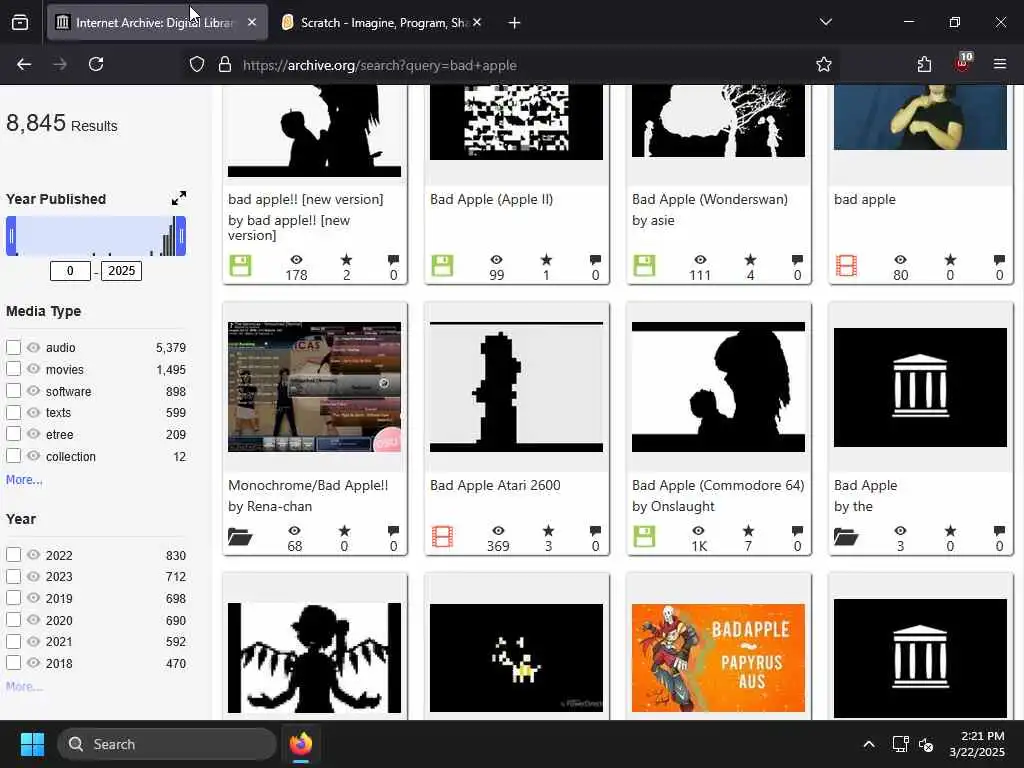Click right handle of year range slider

click(182, 236)
